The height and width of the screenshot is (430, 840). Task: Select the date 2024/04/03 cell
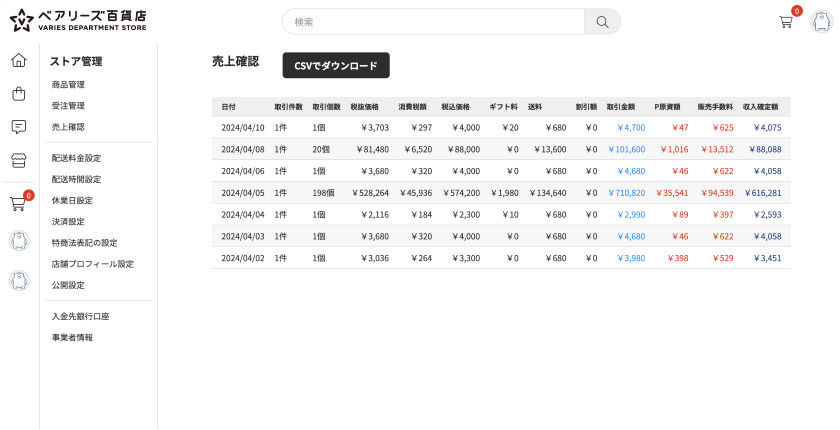click(243, 236)
